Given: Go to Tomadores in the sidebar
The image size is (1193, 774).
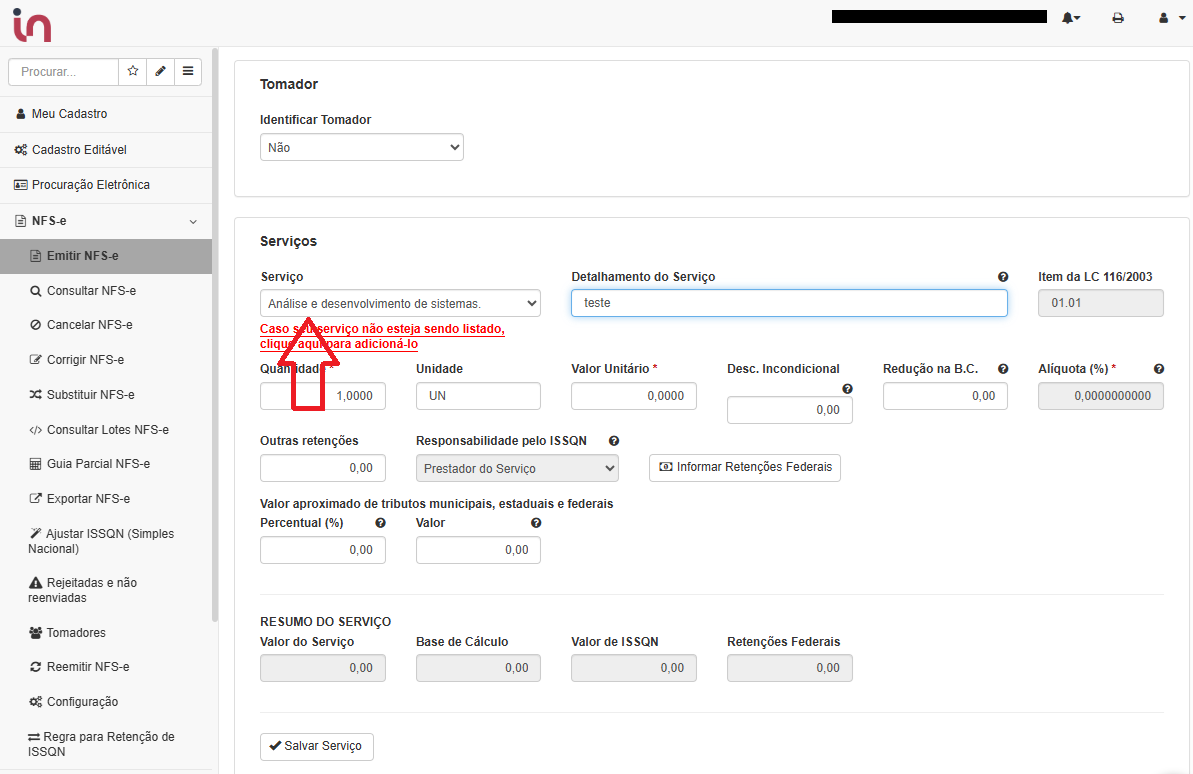Looking at the screenshot, I should coord(75,633).
